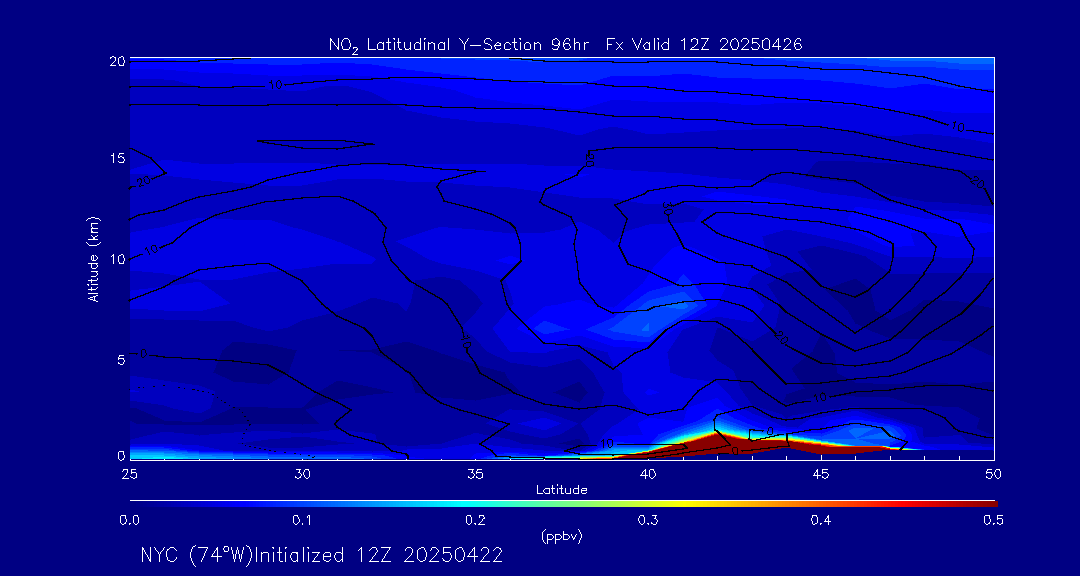Click the '(ppbv)' units label under colorbar
The width and height of the screenshot is (1080, 576).
[x=562, y=538]
